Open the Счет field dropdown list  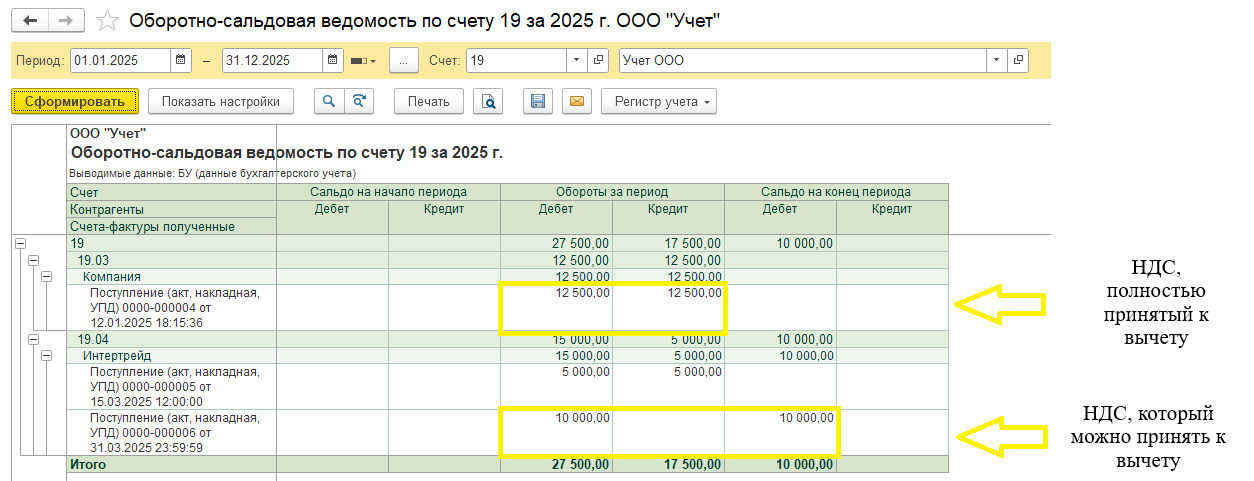576,60
